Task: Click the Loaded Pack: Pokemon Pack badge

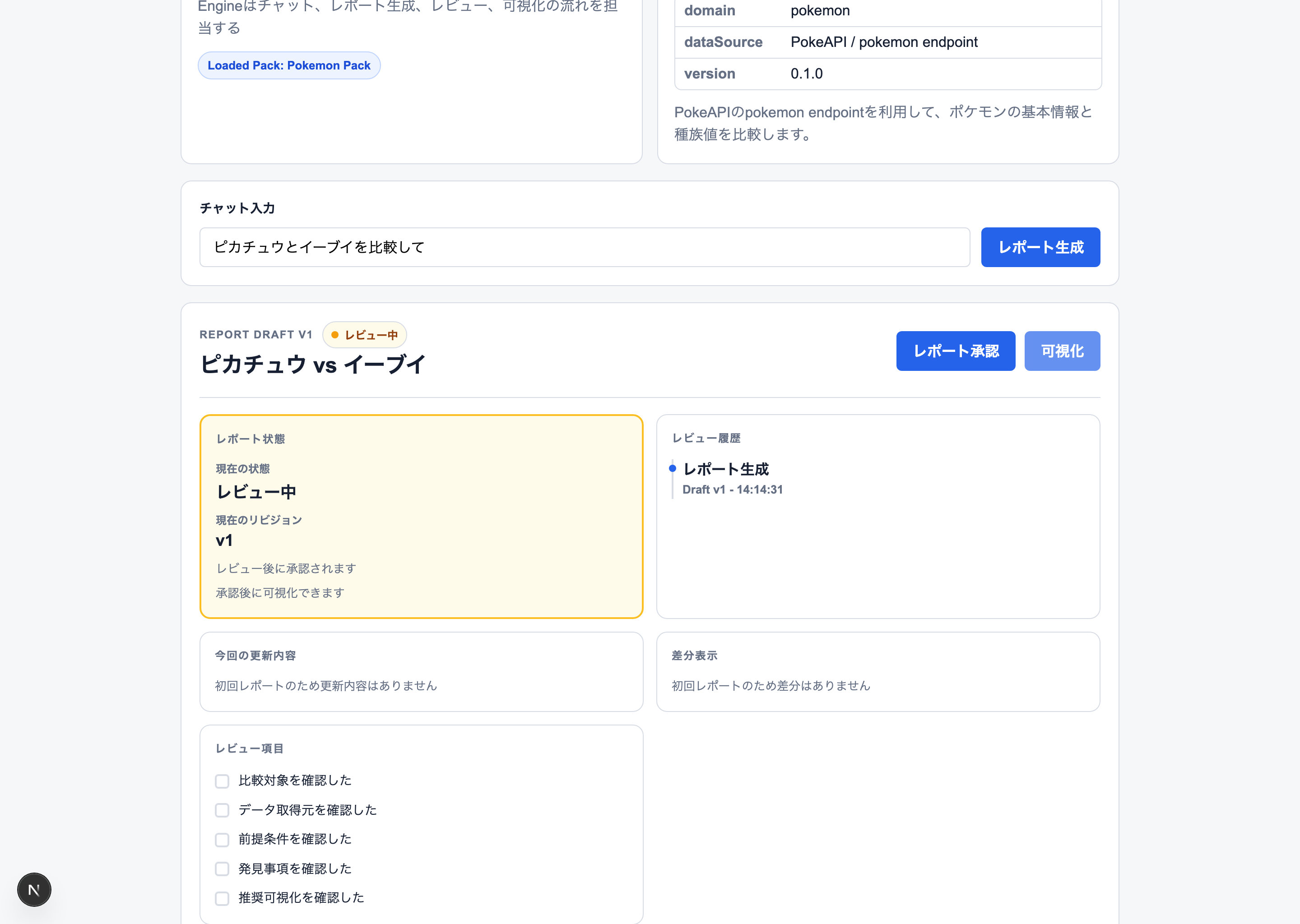Action: click(289, 65)
